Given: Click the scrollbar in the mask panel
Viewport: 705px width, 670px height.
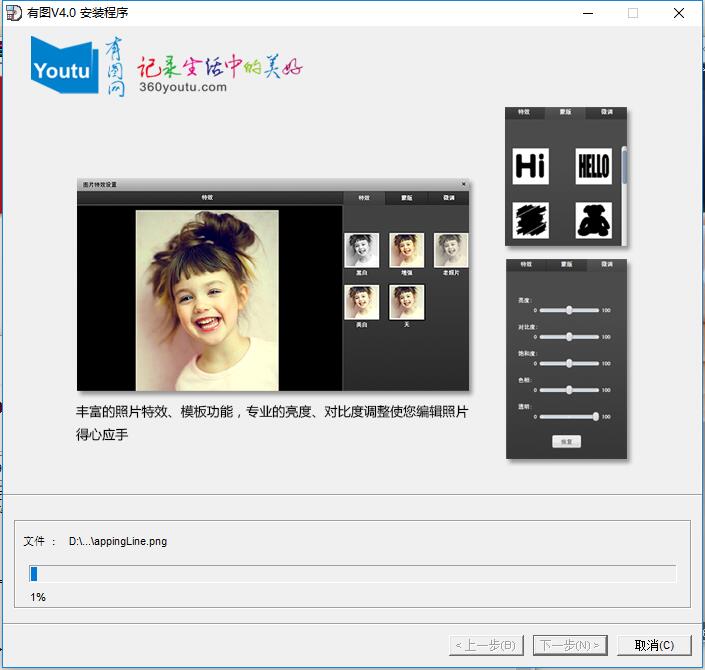Looking at the screenshot, I should (x=624, y=166).
